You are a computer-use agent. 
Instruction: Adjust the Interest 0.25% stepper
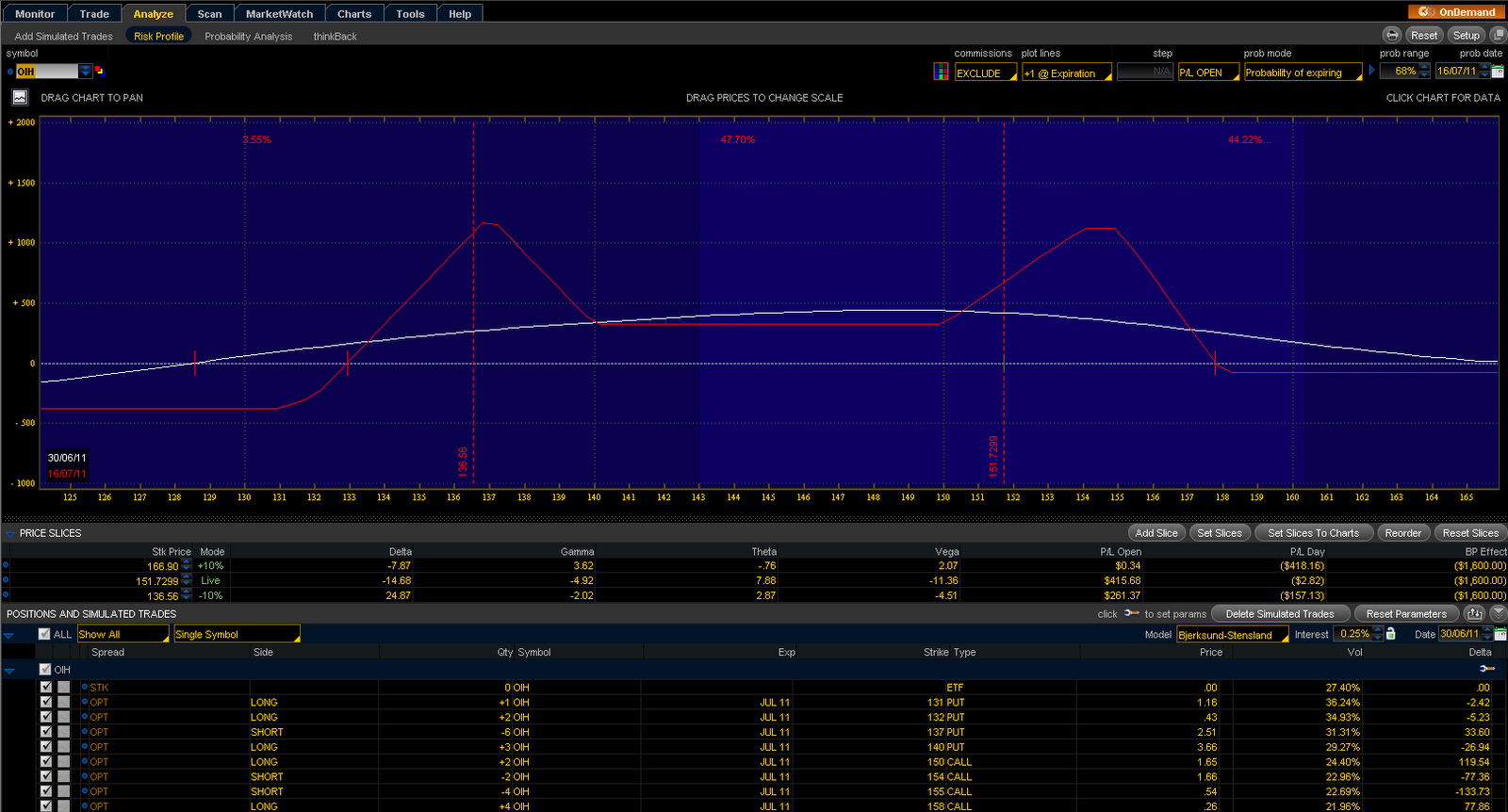[x=1378, y=634]
